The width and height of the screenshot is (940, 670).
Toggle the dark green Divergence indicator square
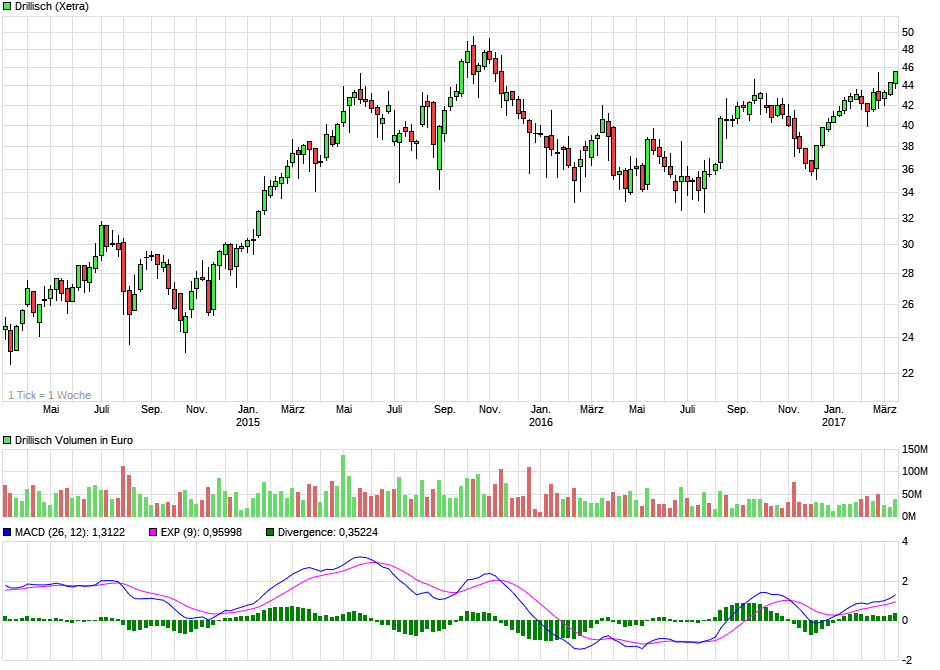[x=268, y=533]
